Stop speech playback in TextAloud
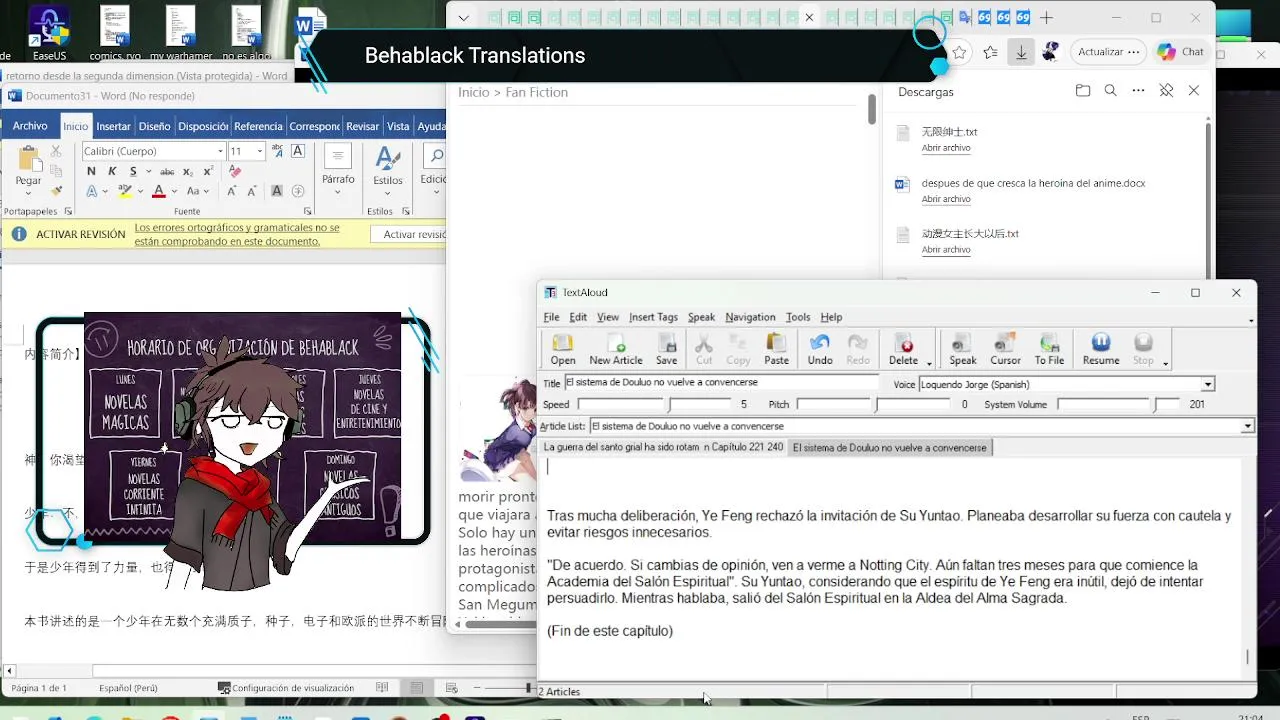 pyautogui.click(x=1143, y=349)
